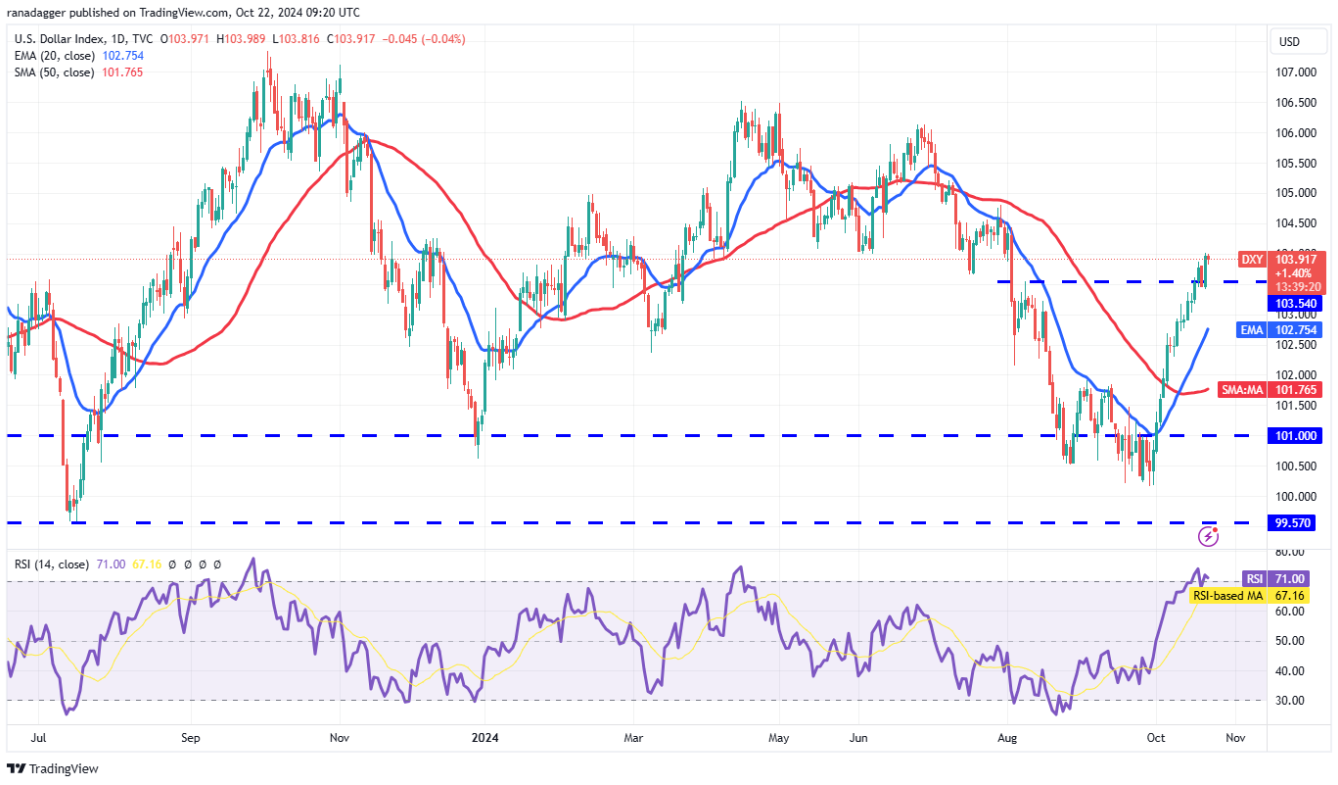Screen dimensions: 1338x785
Task: Click the 30.00 RSI axis label
Action: 1292,701
